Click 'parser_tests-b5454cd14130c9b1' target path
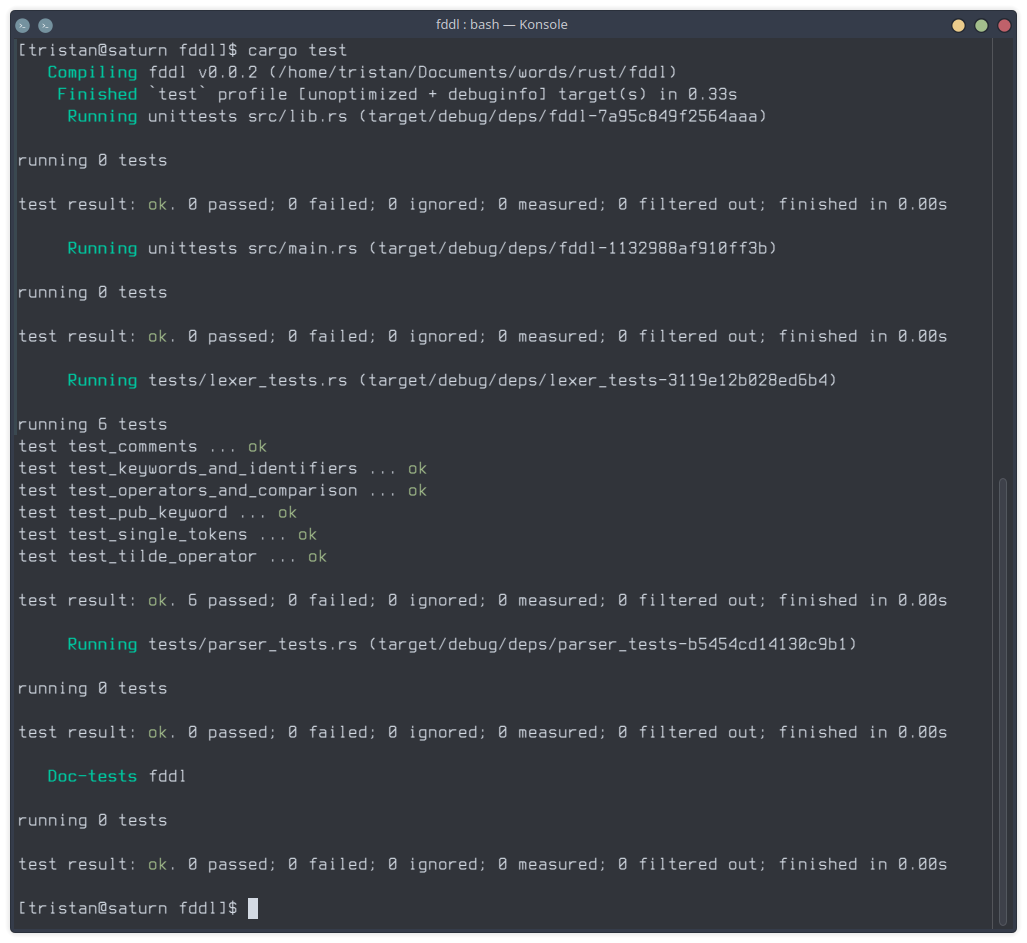 click(x=703, y=644)
